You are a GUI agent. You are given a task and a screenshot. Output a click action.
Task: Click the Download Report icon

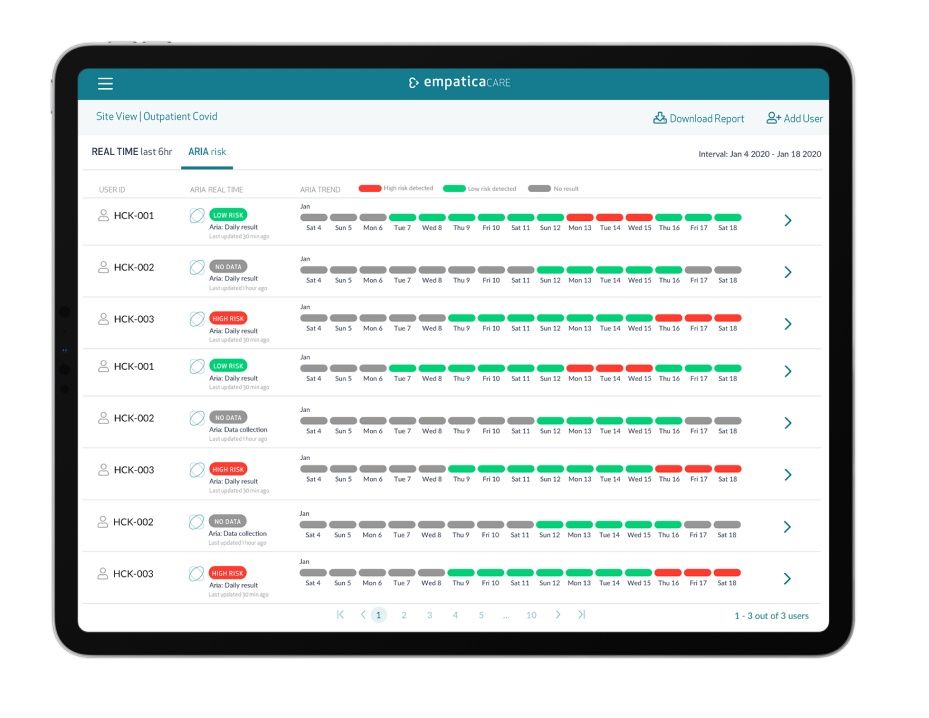coord(659,118)
